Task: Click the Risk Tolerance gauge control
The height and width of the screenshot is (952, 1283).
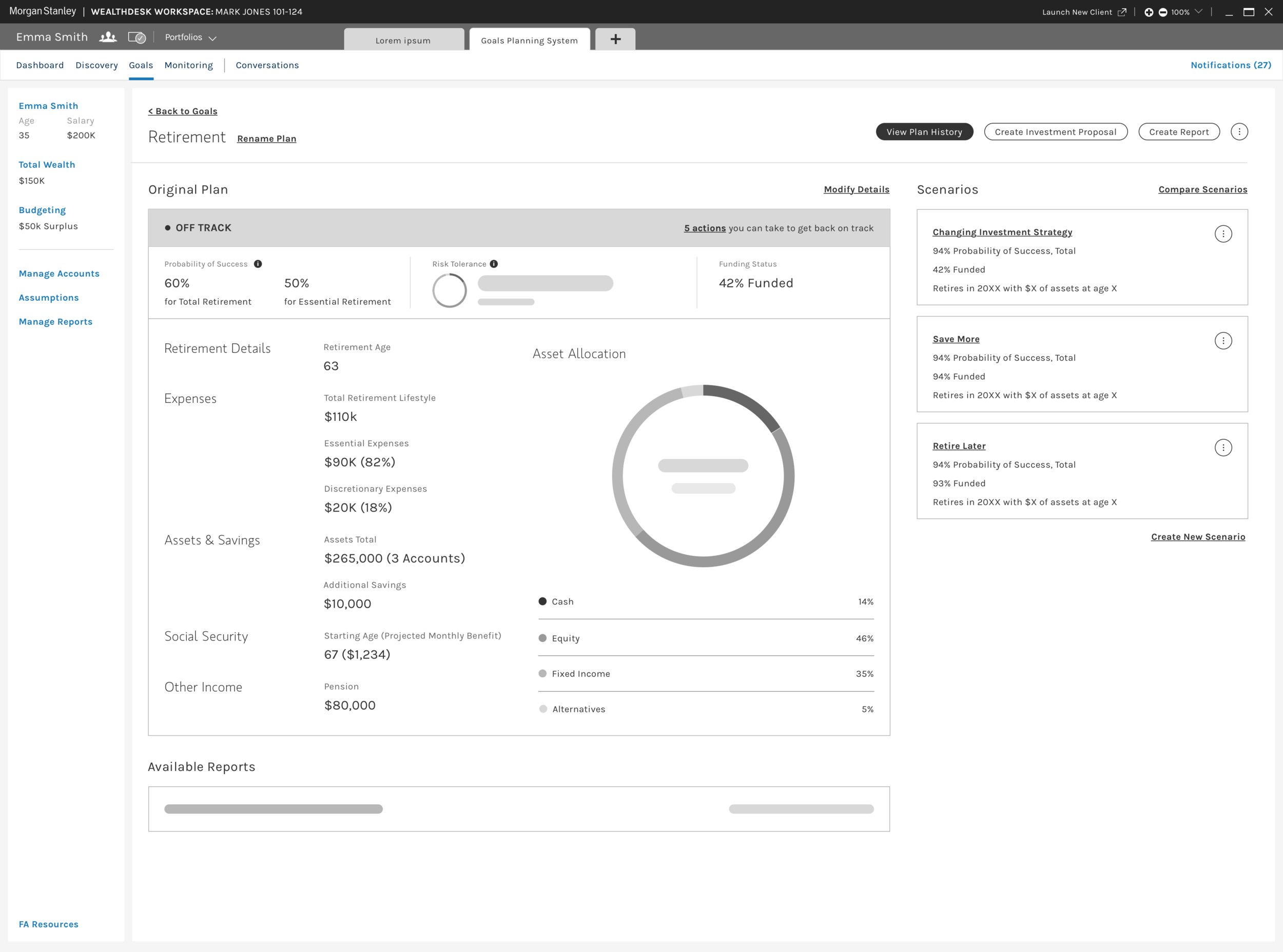Action: click(450, 290)
